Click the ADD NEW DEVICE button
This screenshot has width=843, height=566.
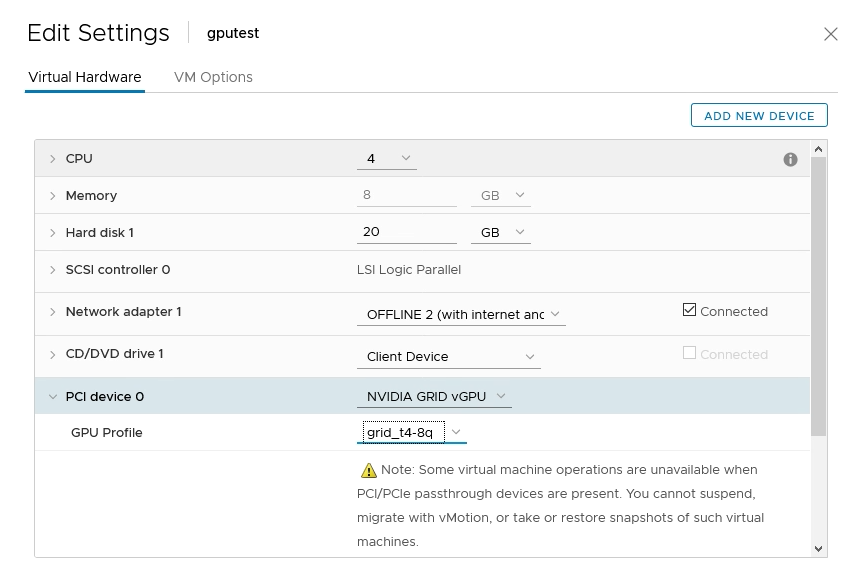click(759, 116)
